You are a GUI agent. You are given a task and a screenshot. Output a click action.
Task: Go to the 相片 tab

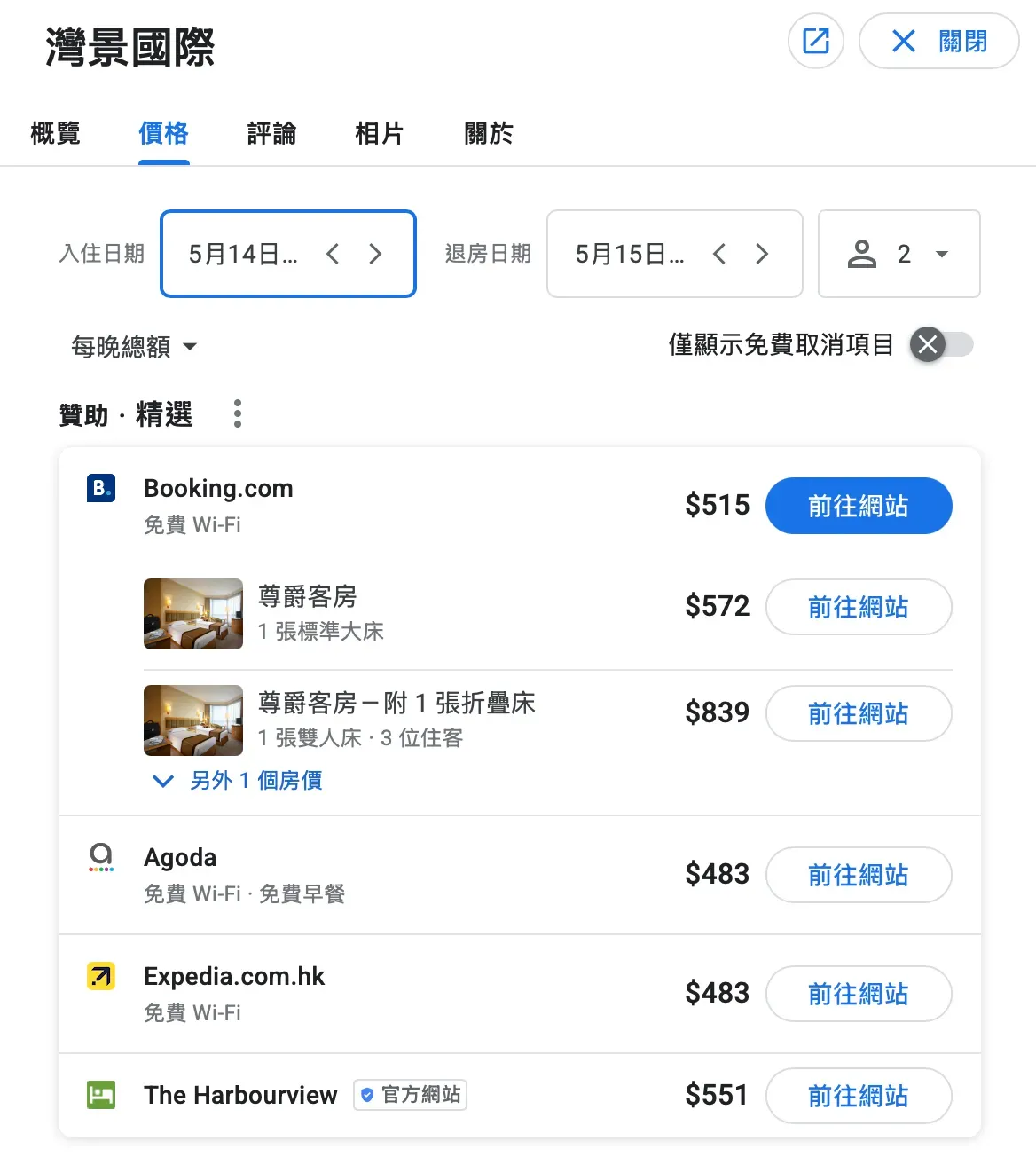pyautogui.click(x=380, y=134)
